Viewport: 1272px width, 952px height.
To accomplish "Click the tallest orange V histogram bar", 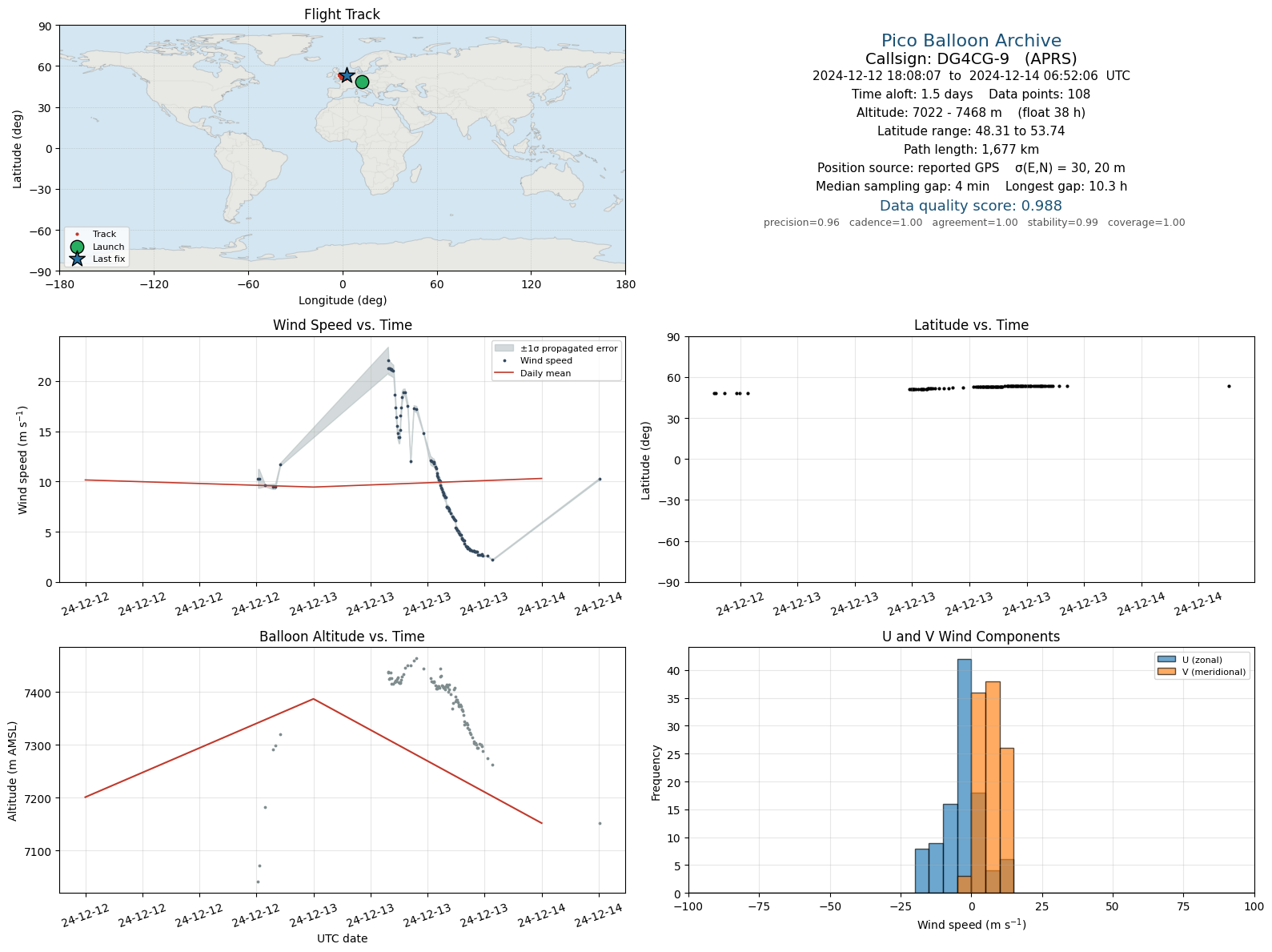I will click(993, 787).
